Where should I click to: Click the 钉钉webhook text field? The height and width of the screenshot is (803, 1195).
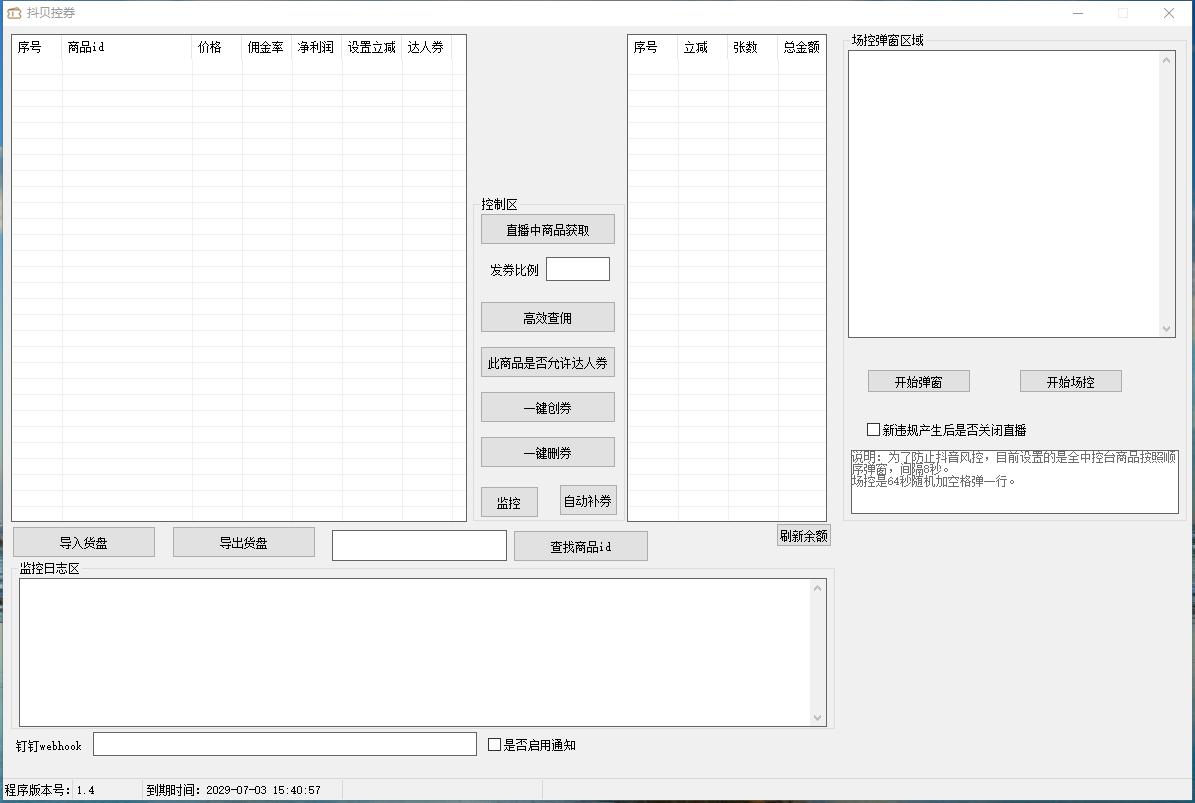pyautogui.click(x=285, y=745)
